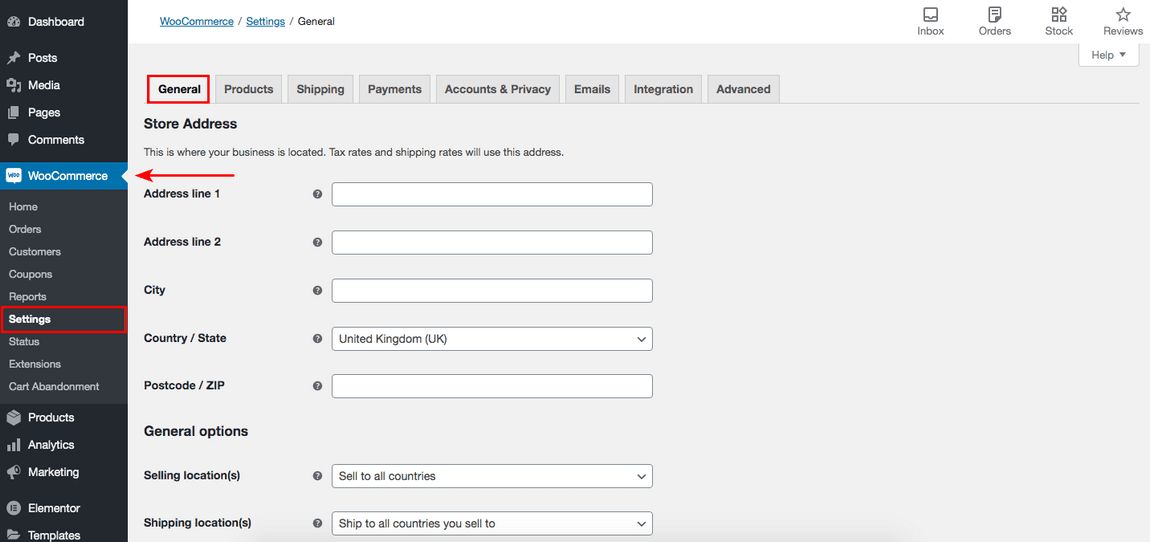Switch to the Emails tab
The width and height of the screenshot is (1150, 542).
pyautogui.click(x=592, y=89)
